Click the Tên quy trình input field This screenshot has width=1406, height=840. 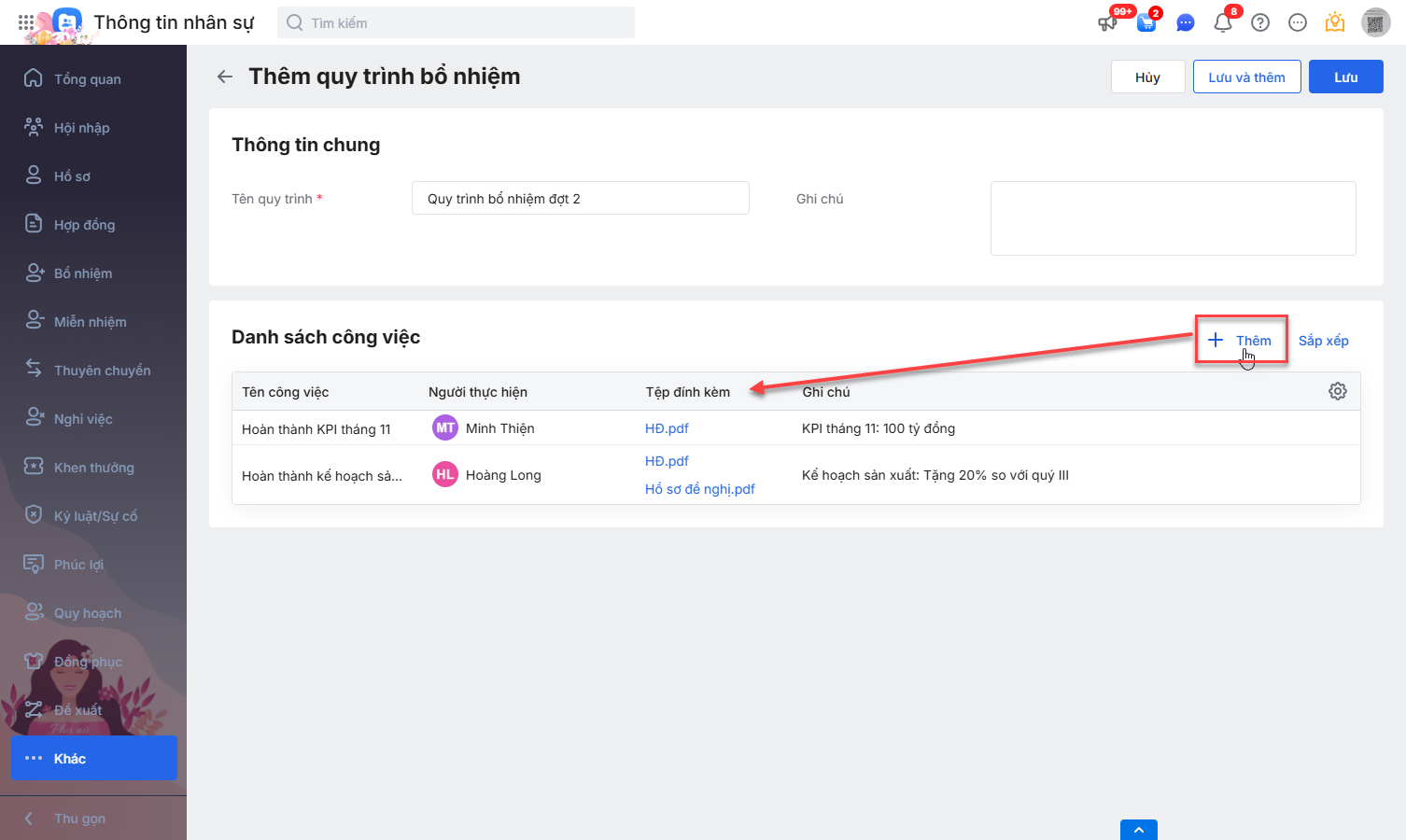(580, 199)
